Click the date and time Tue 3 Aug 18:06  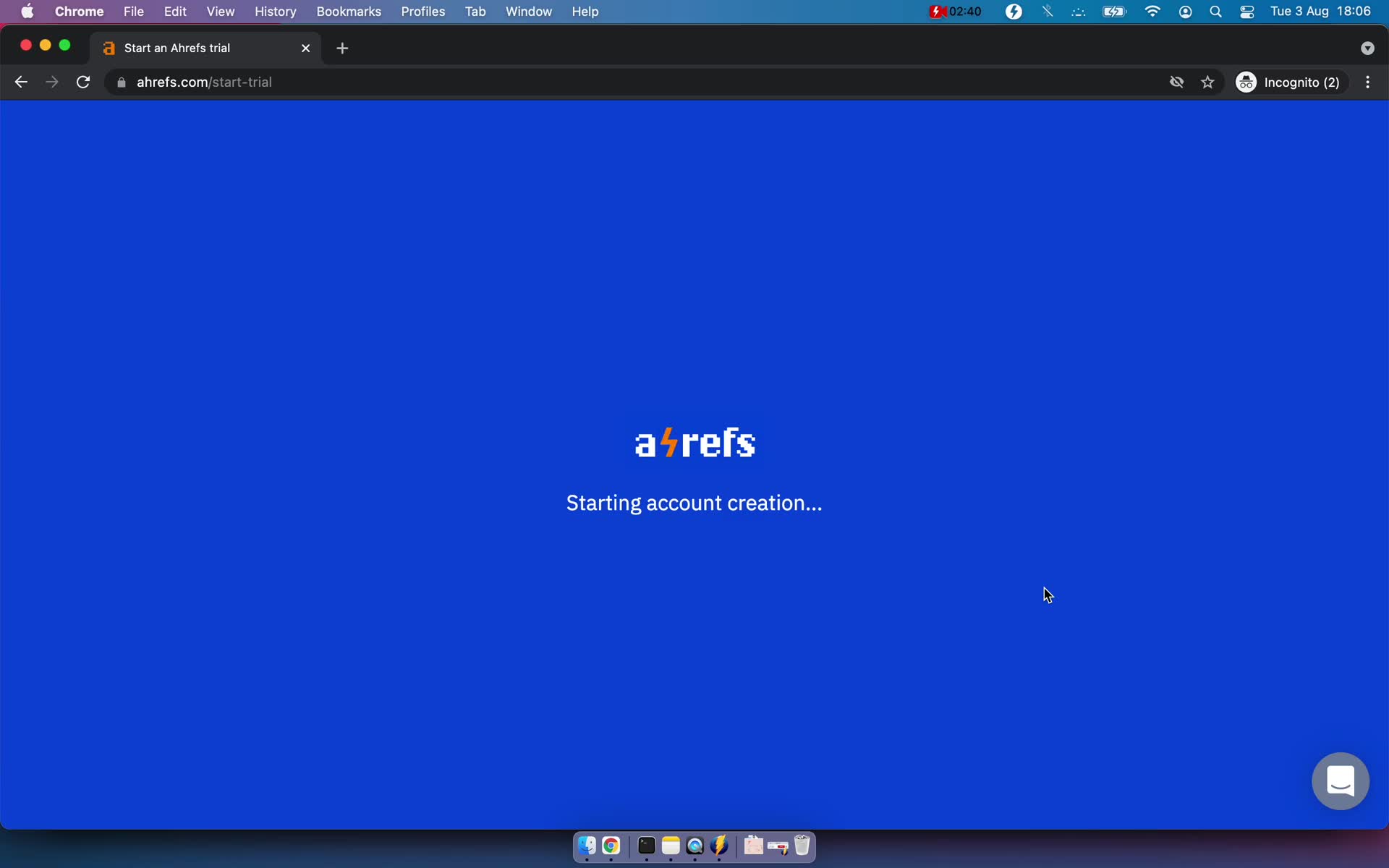coord(1320,12)
